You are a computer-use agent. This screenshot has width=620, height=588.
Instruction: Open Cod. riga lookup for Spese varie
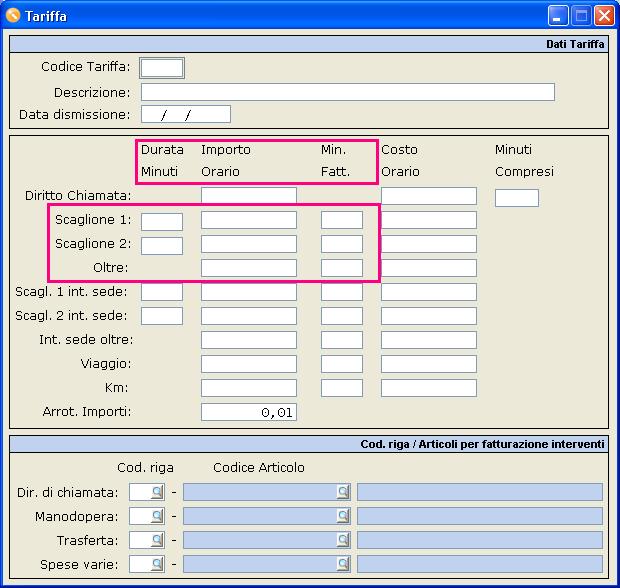click(157, 564)
